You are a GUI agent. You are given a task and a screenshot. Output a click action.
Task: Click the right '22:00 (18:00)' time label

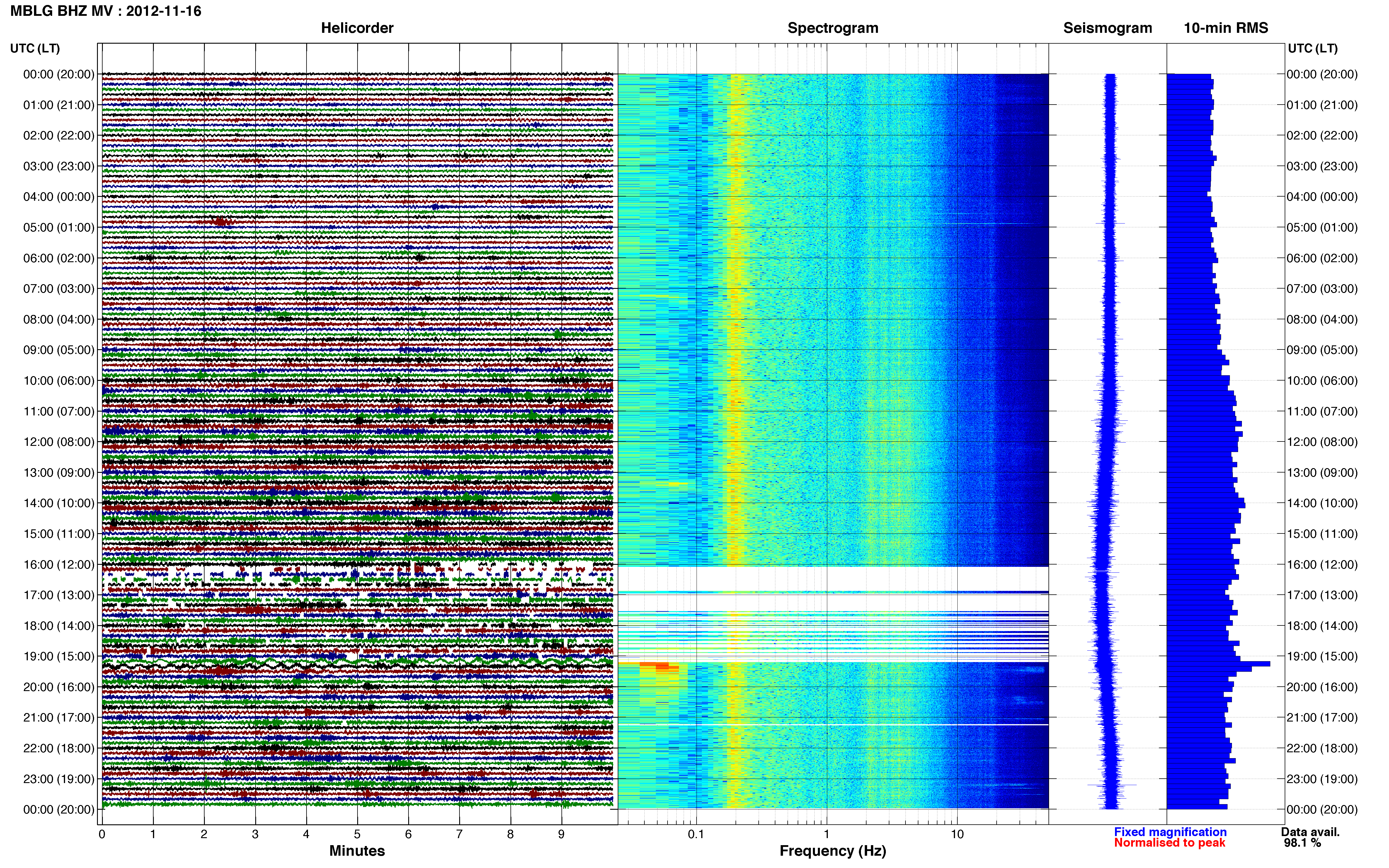[1322, 748]
